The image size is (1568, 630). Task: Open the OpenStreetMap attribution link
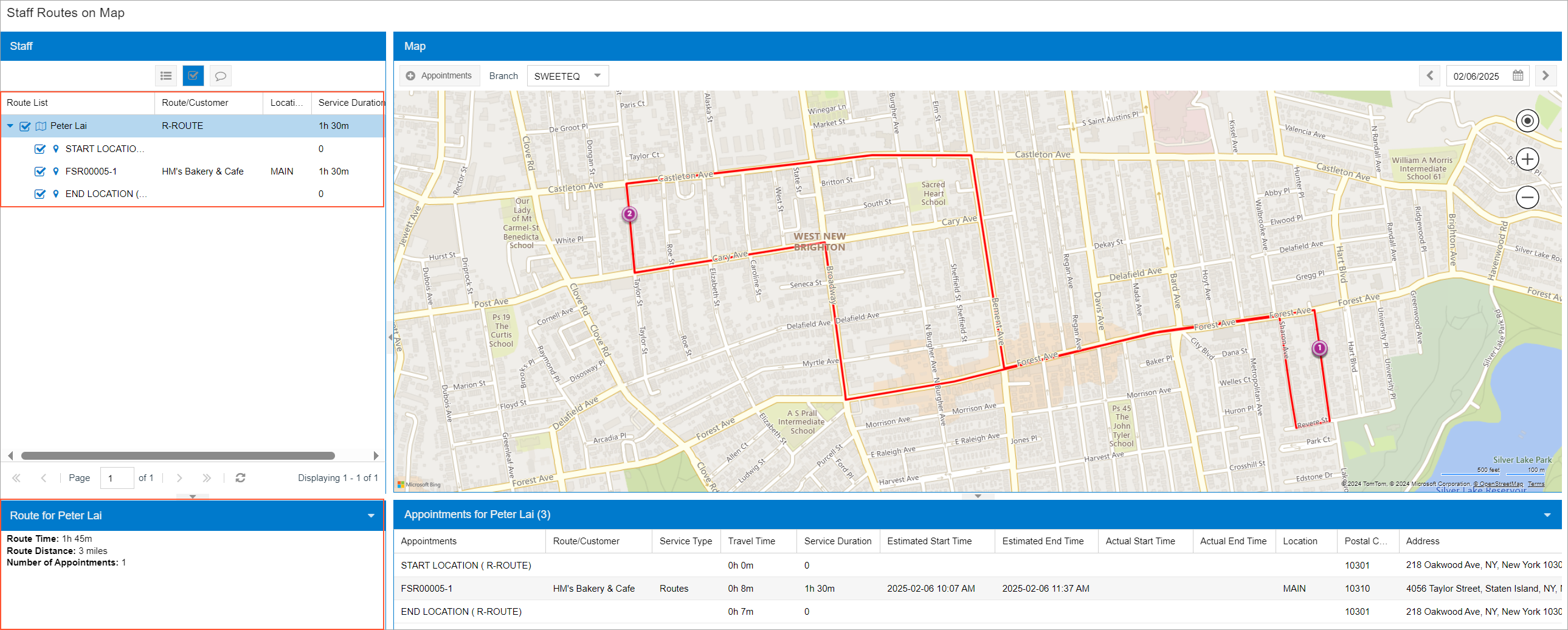point(1498,484)
